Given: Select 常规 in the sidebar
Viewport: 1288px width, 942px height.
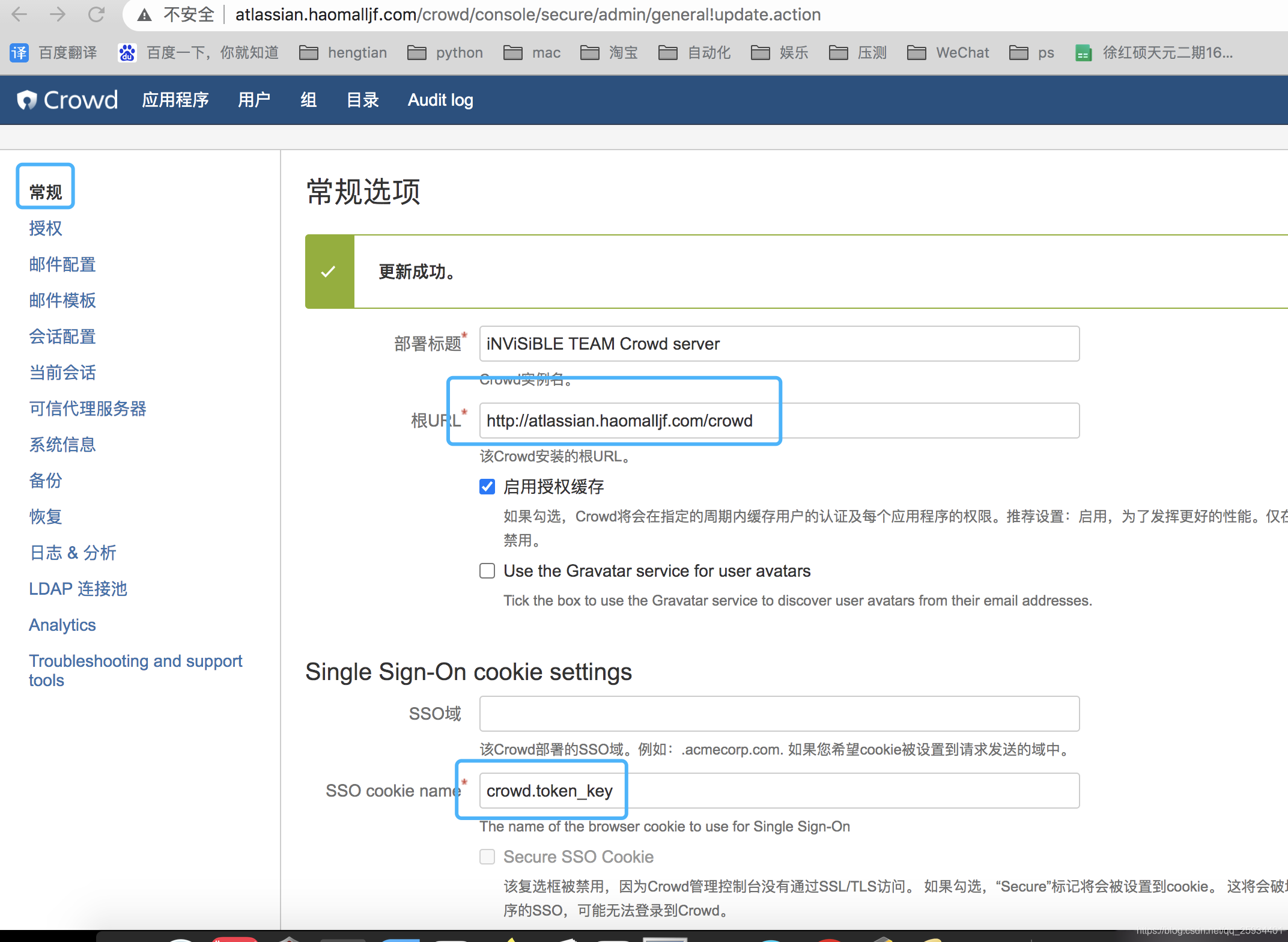Looking at the screenshot, I should coord(46,192).
